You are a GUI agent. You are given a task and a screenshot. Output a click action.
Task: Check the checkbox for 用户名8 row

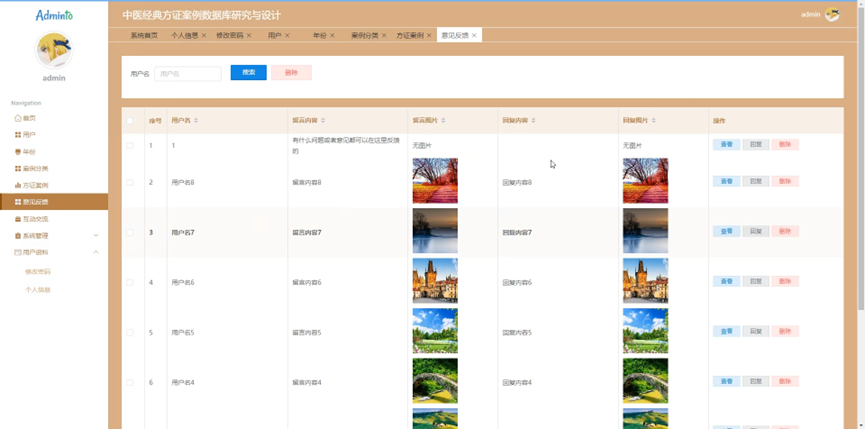[130, 183]
